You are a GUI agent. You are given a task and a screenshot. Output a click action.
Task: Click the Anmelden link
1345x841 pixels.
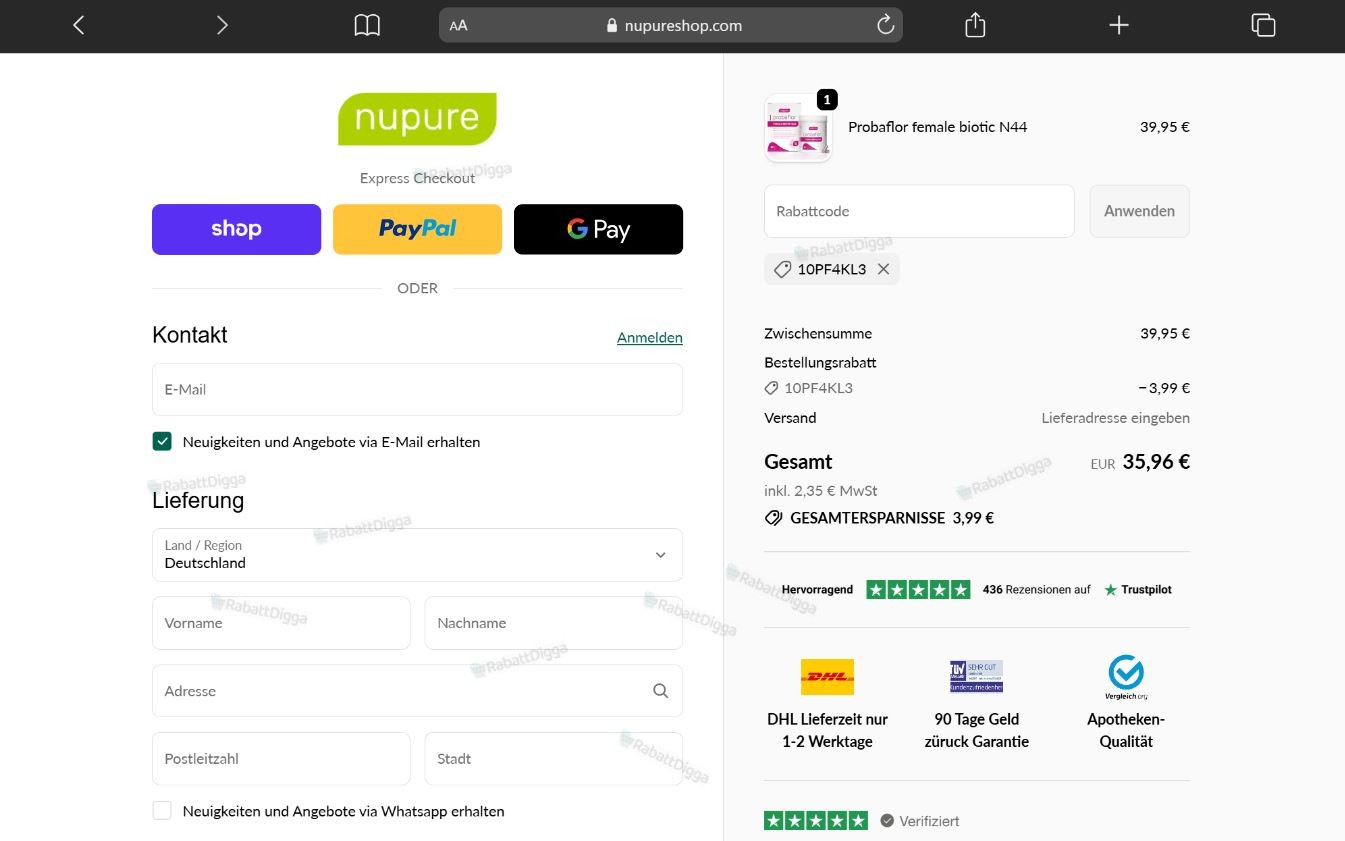[650, 338]
